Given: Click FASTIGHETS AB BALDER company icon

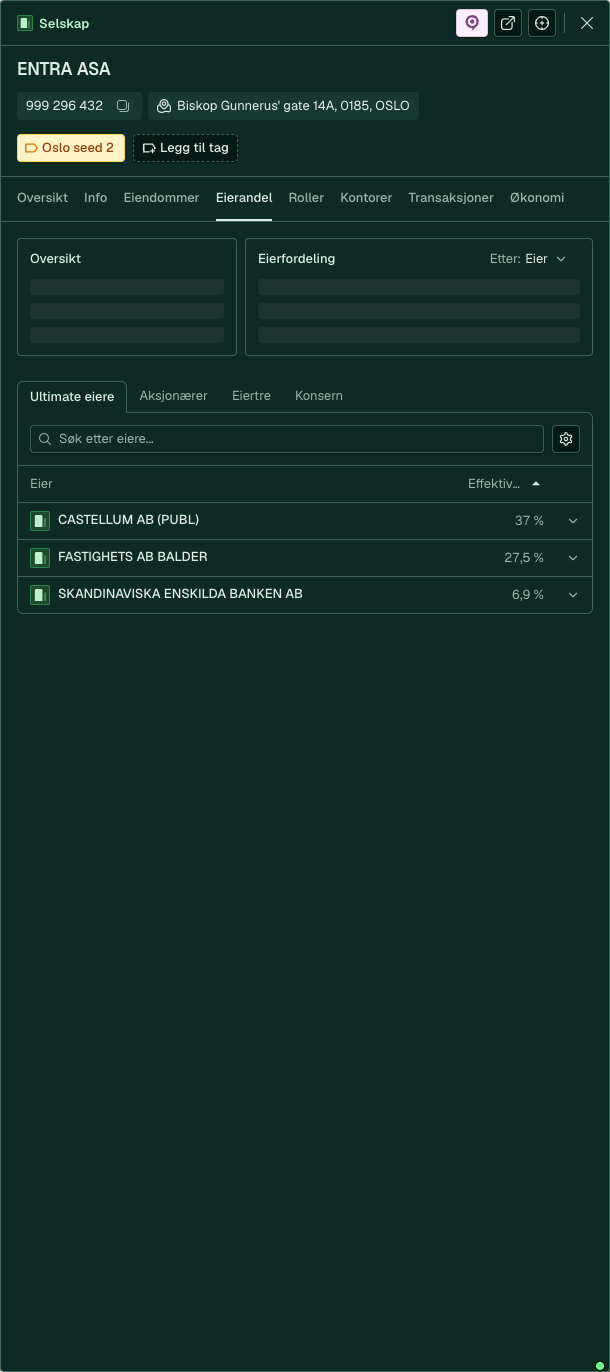Looking at the screenshot, I should coord(40,558).
